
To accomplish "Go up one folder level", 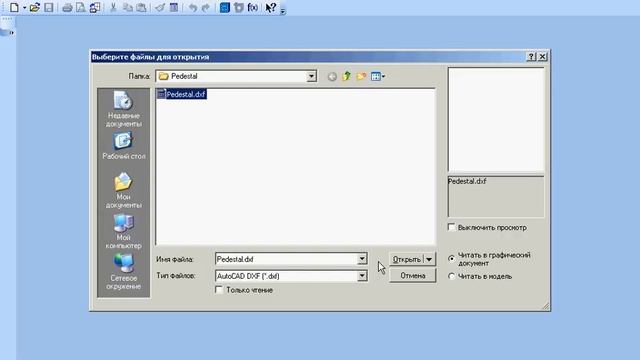I will (347, 76).
